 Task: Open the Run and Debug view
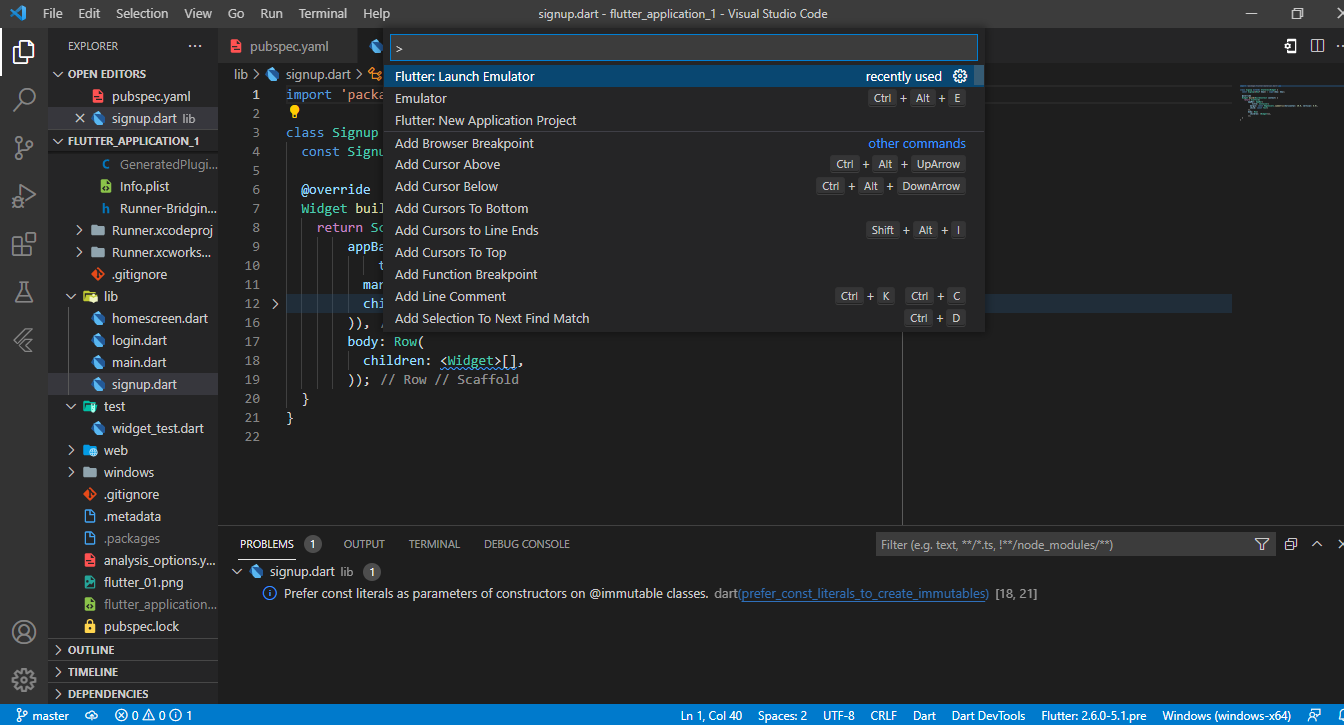24,196
